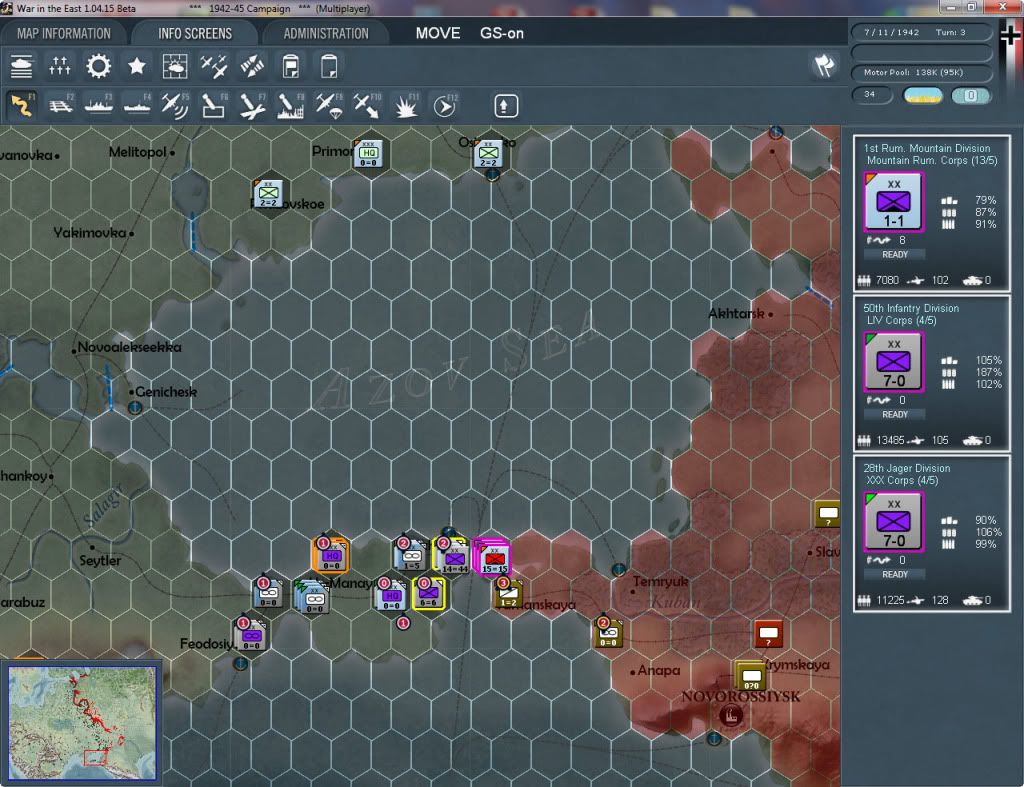1024x787 pixels.
Task: Click the blue and yellow weather indicator
Action: coord(922,96)
